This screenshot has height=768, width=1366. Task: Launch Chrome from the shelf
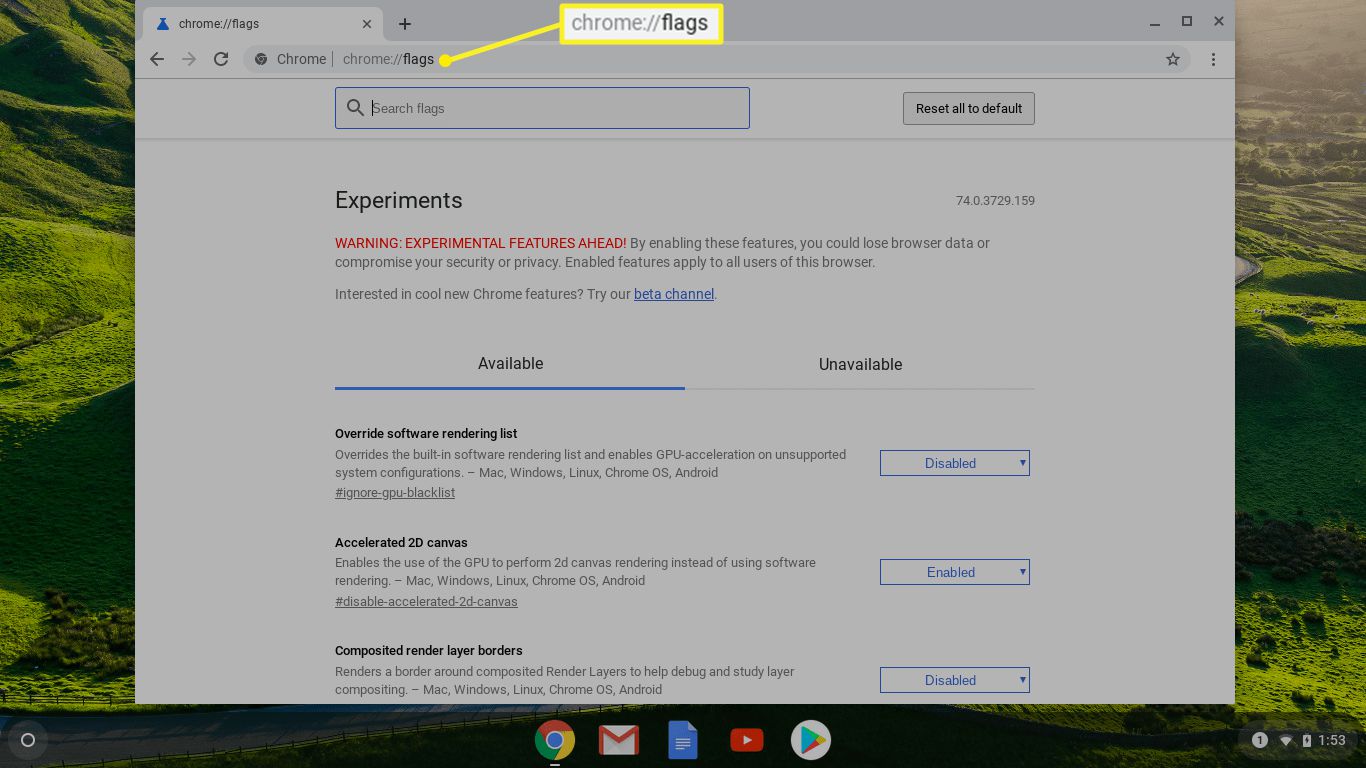[554, 740]
